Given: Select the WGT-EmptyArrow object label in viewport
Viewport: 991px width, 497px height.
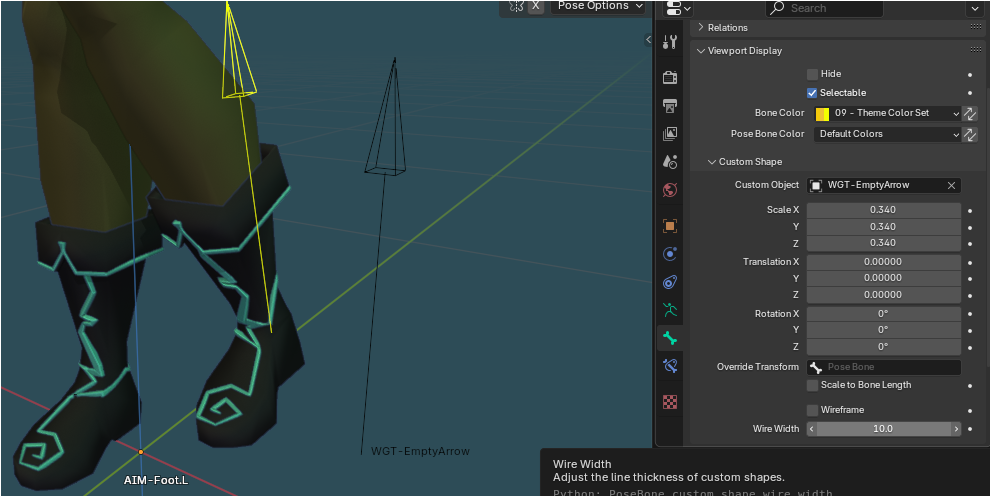Looking at the screenshot, I should pyautogui.click(x=420, y=451).
